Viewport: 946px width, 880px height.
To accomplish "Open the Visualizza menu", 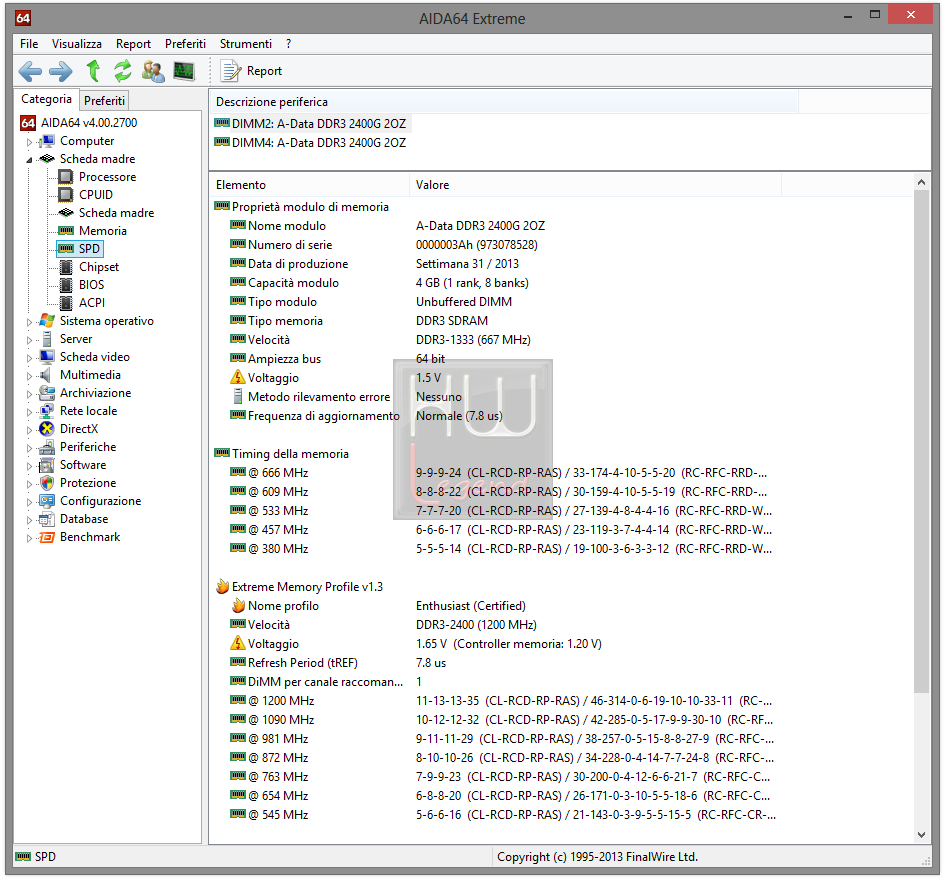I will coord(77,44).
